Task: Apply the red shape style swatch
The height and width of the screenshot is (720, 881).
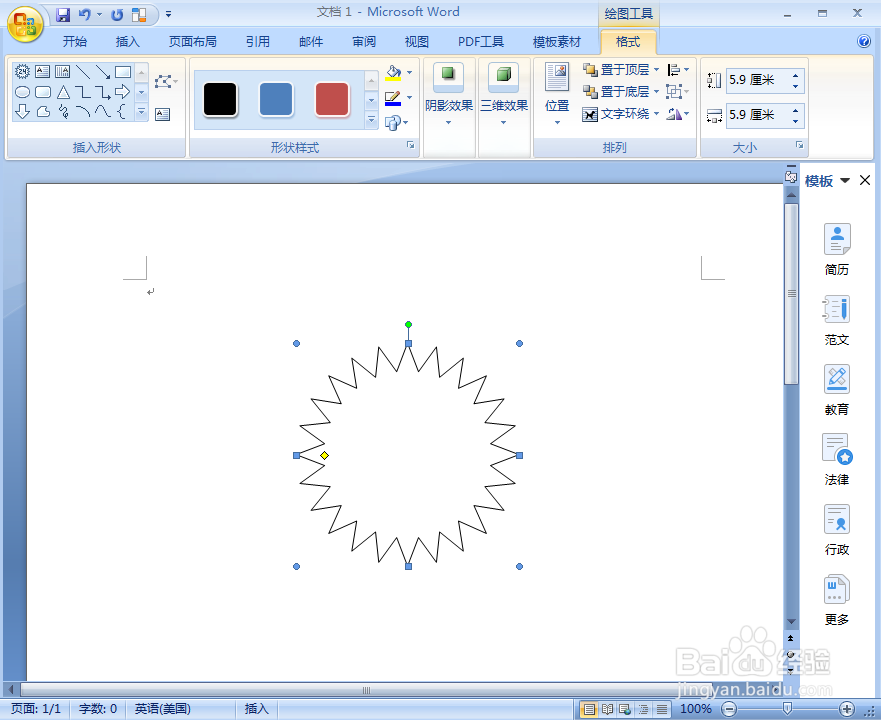Action: 332,99
